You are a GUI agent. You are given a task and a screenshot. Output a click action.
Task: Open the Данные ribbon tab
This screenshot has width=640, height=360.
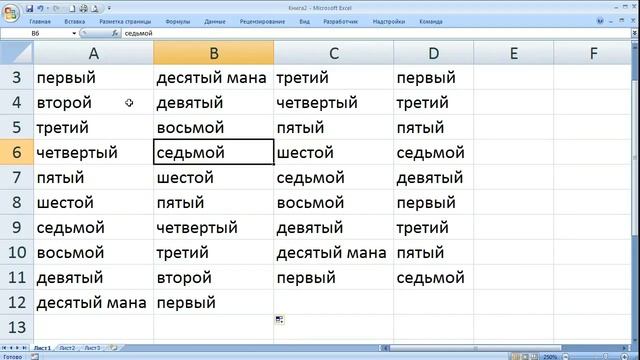[x=215, y=22]
